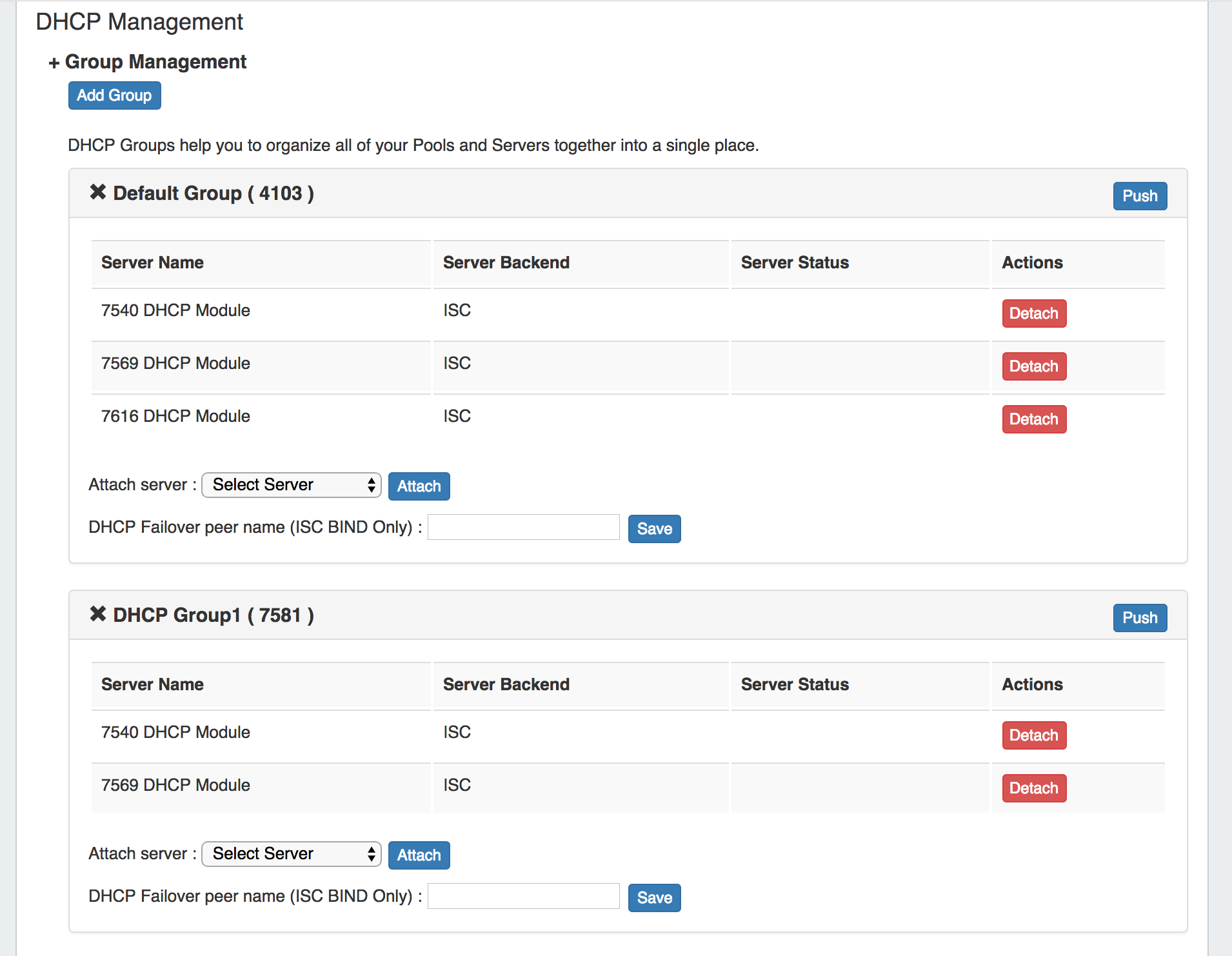Focus Failover peer name field in Default Group
1232x956 pixels.
(523, 528)
